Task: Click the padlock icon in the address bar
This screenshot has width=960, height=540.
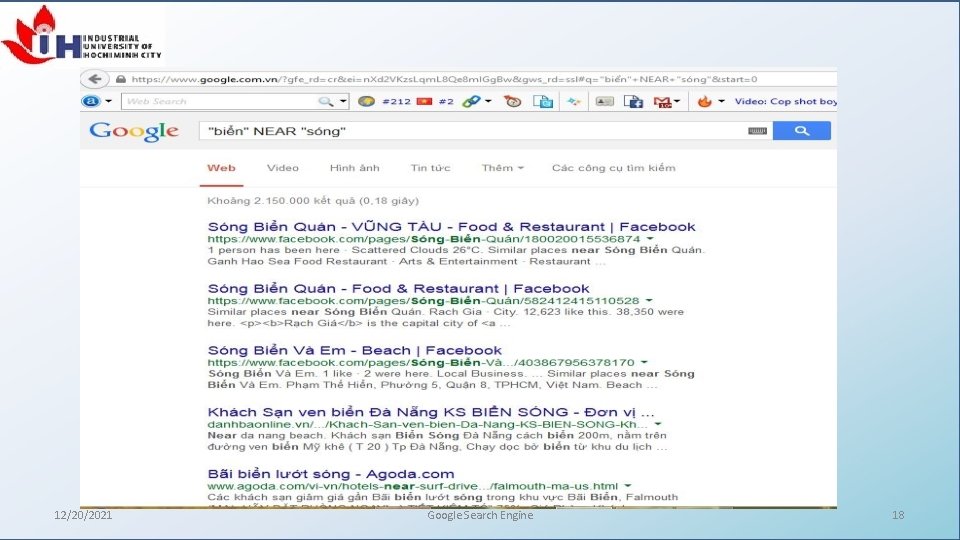Action: point(121,79)
